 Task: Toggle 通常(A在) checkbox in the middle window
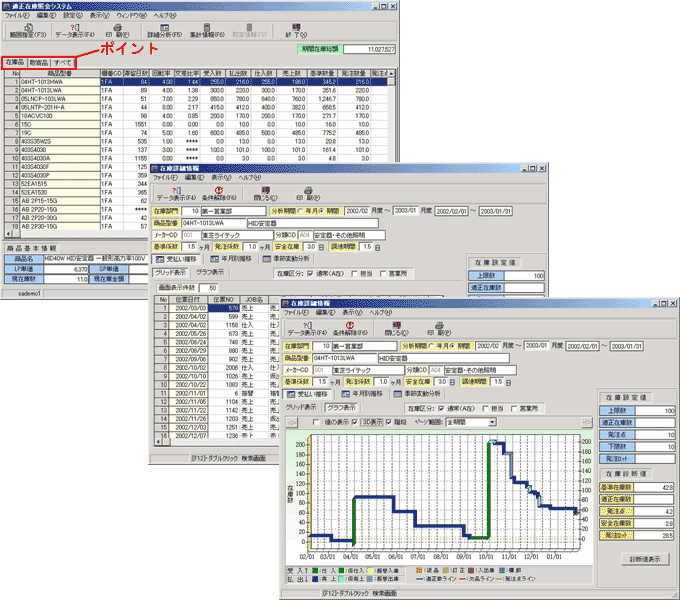coord(310,274)
